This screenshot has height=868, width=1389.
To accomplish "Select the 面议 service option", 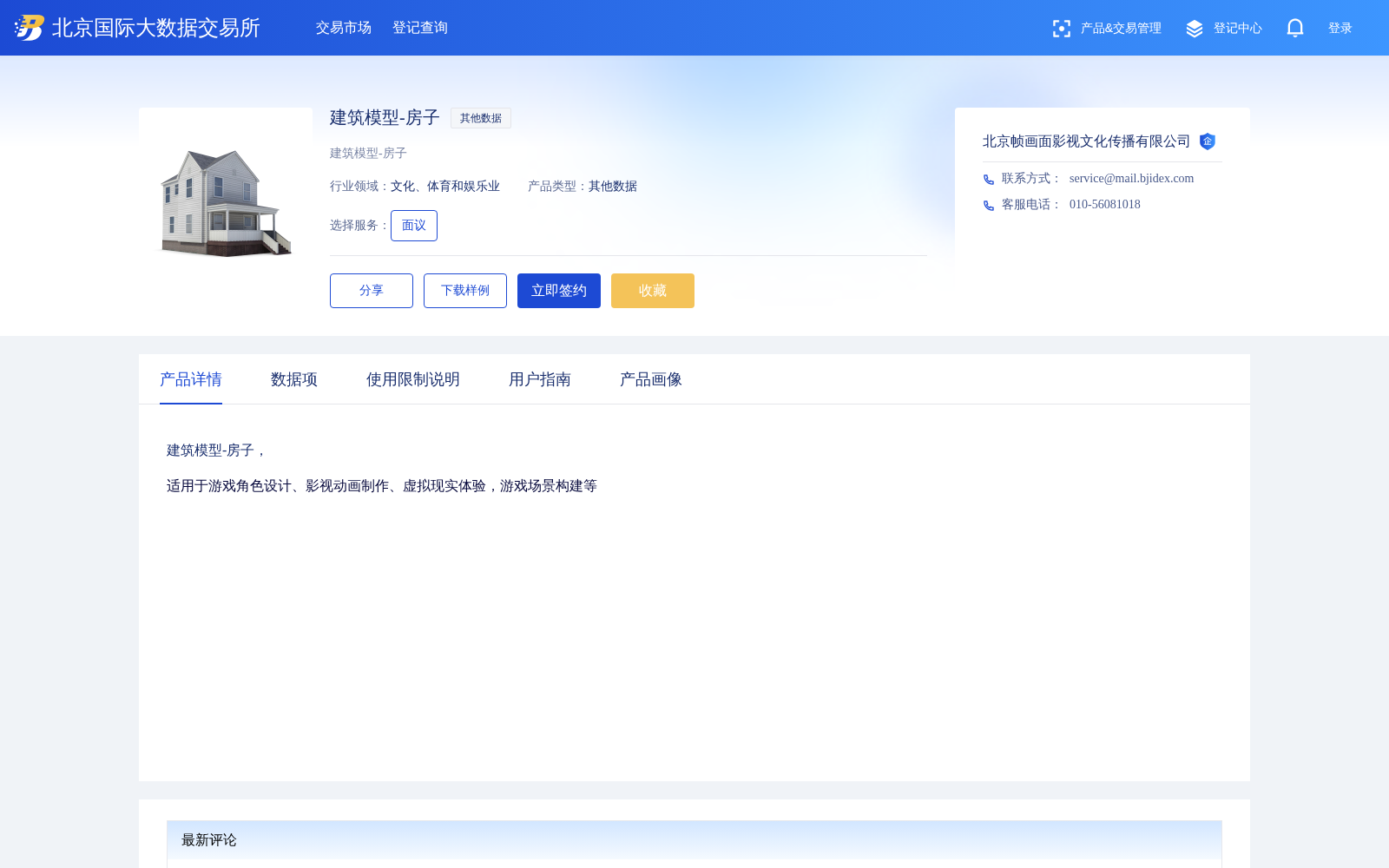I will [x=414, y=226].
